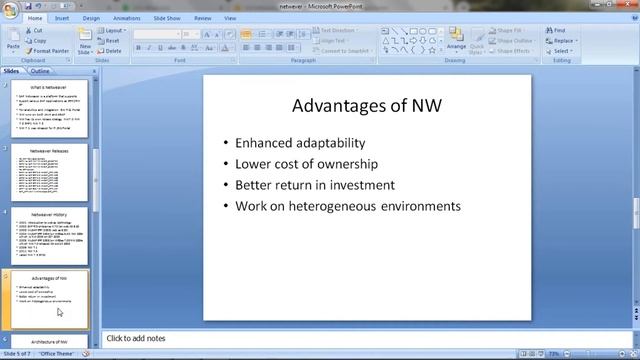Close the slides thumbnail pane
This screenshot has height=360, width=640.
(95, 71)
